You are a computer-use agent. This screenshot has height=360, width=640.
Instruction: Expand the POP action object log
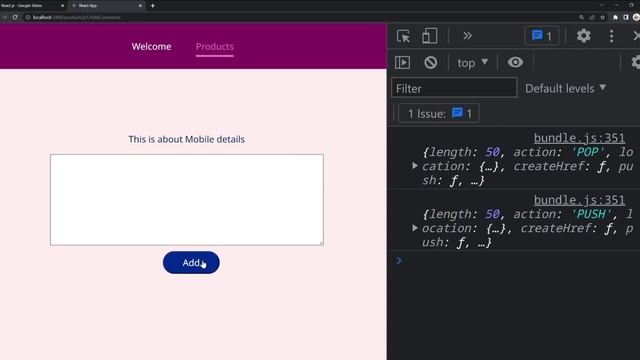coord(415,166)
